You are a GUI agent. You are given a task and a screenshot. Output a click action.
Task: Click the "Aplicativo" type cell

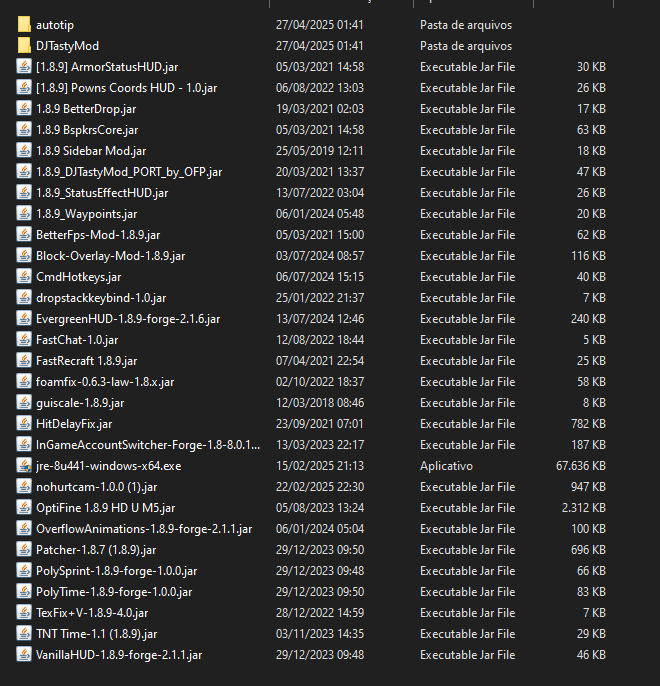pos(446,466)
